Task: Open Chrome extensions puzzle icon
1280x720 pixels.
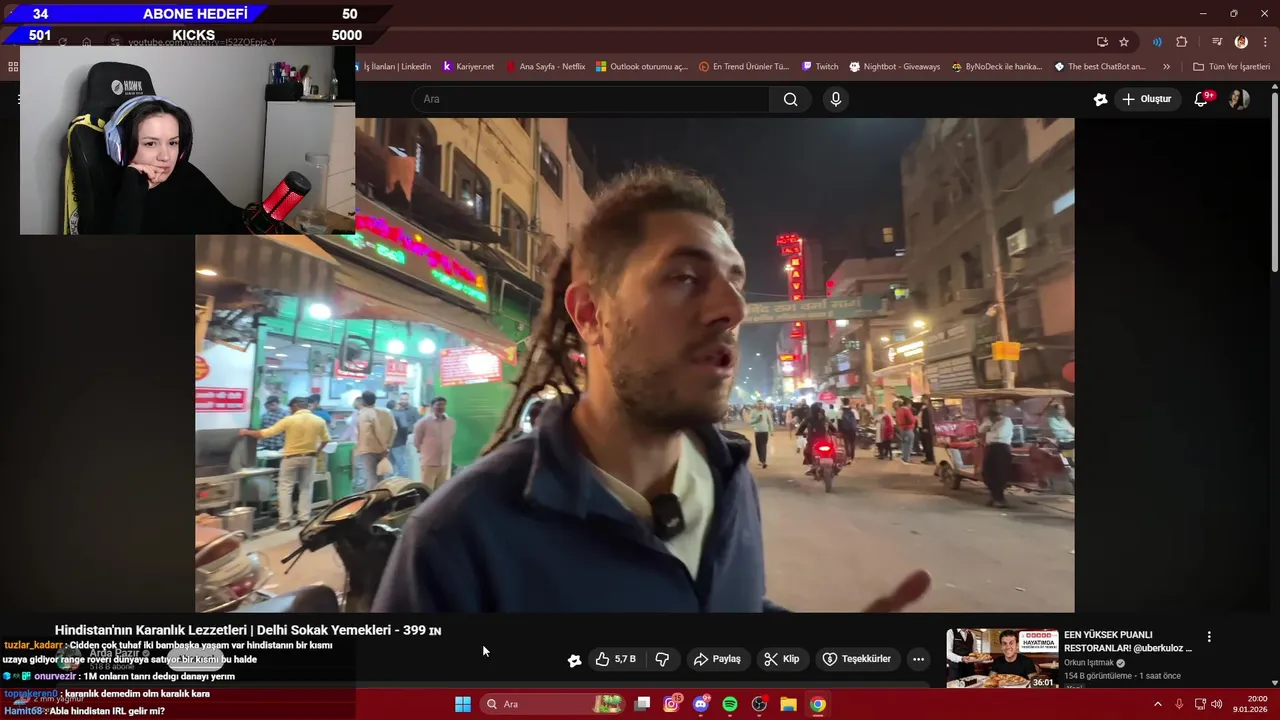Action: pyautogui.click(x=1182, y=42)
